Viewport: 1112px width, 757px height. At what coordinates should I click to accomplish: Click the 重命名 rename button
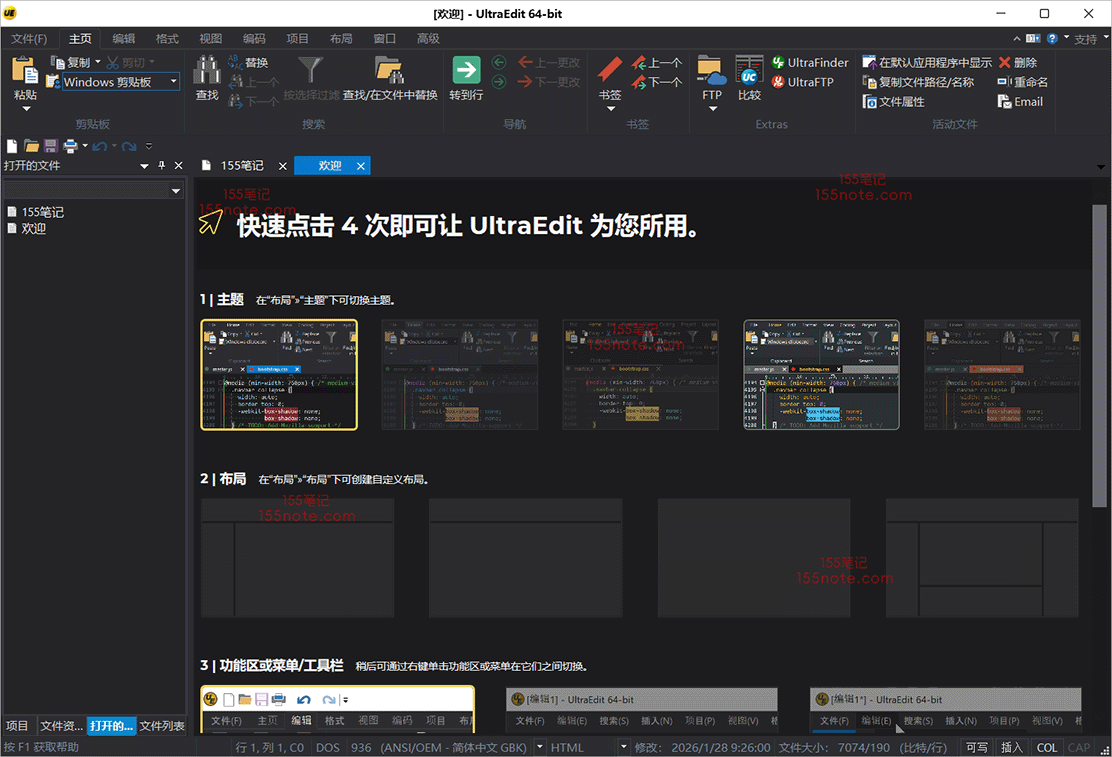1022,82
